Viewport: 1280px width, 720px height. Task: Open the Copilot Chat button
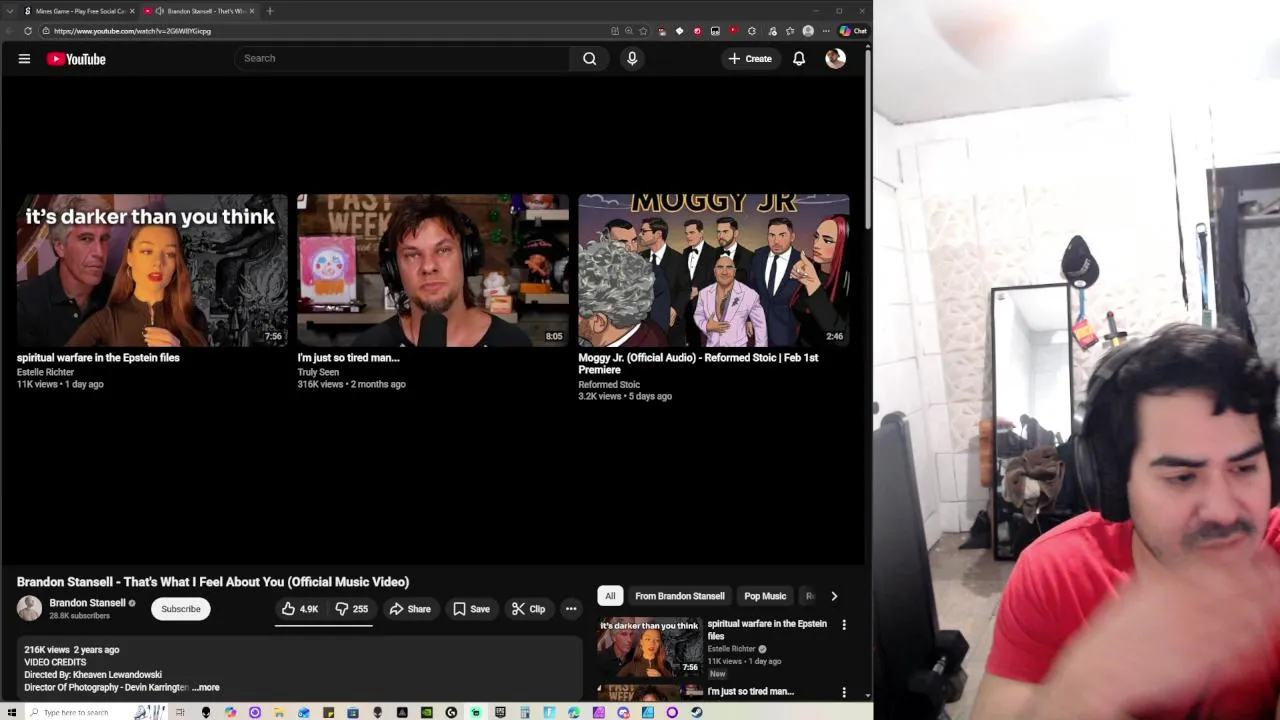[853, 31]
